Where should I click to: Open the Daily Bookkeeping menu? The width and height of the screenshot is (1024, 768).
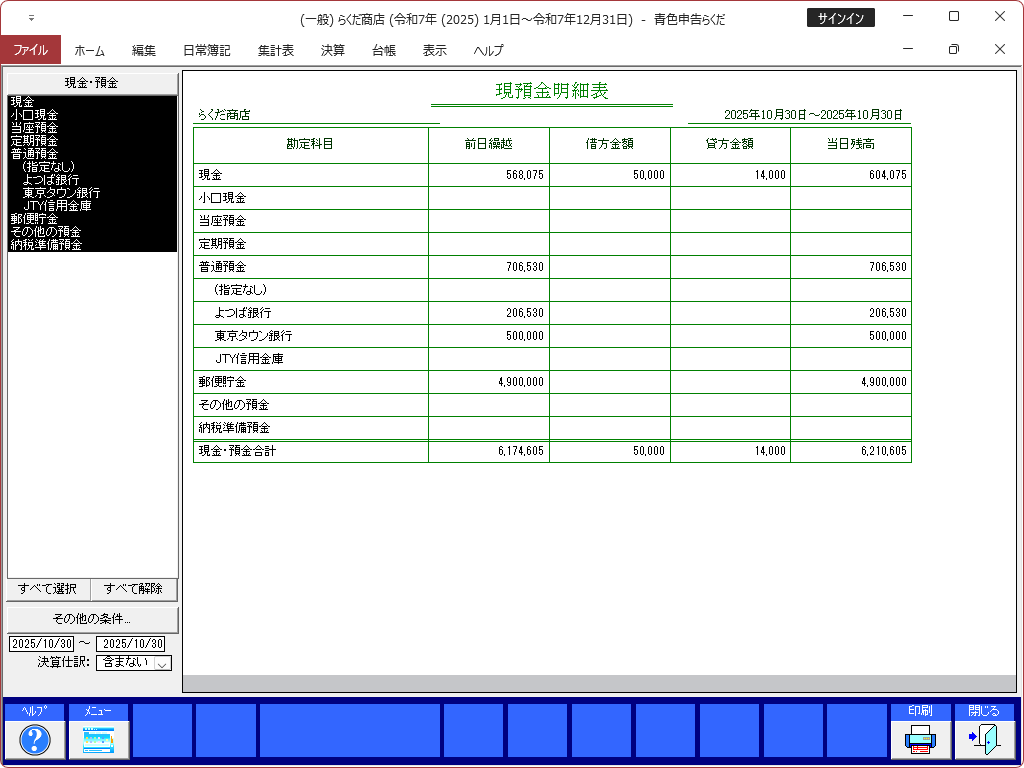coord(206,50)
